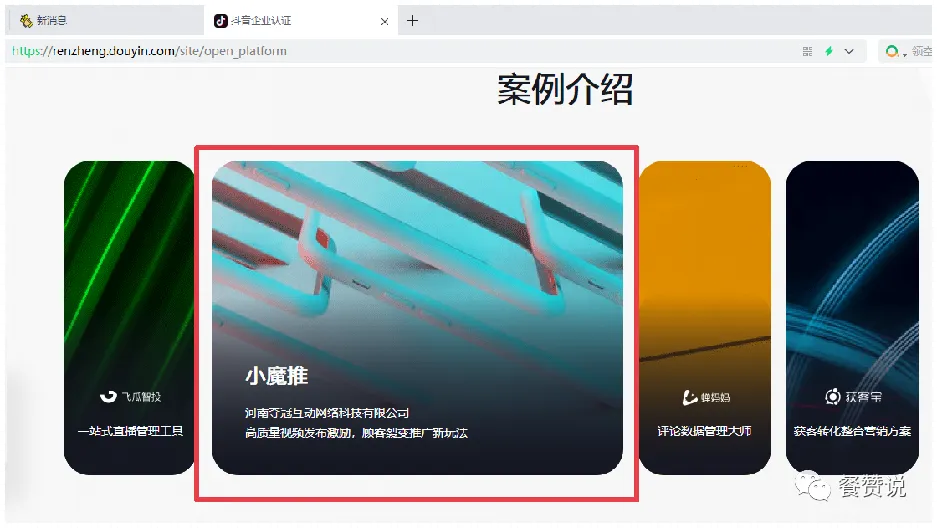Image resolution: width=937 pixels, height=528 pixels.
Task: Close the 抖音企业认证 tab
Action: tap(384, 22)
